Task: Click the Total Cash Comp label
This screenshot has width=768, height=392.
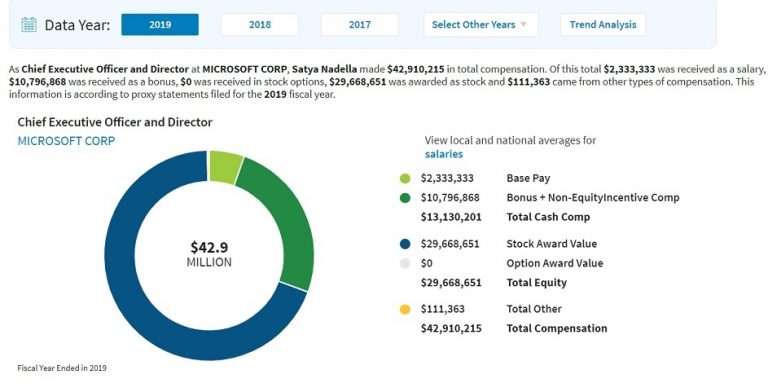Action: [548, 217]
